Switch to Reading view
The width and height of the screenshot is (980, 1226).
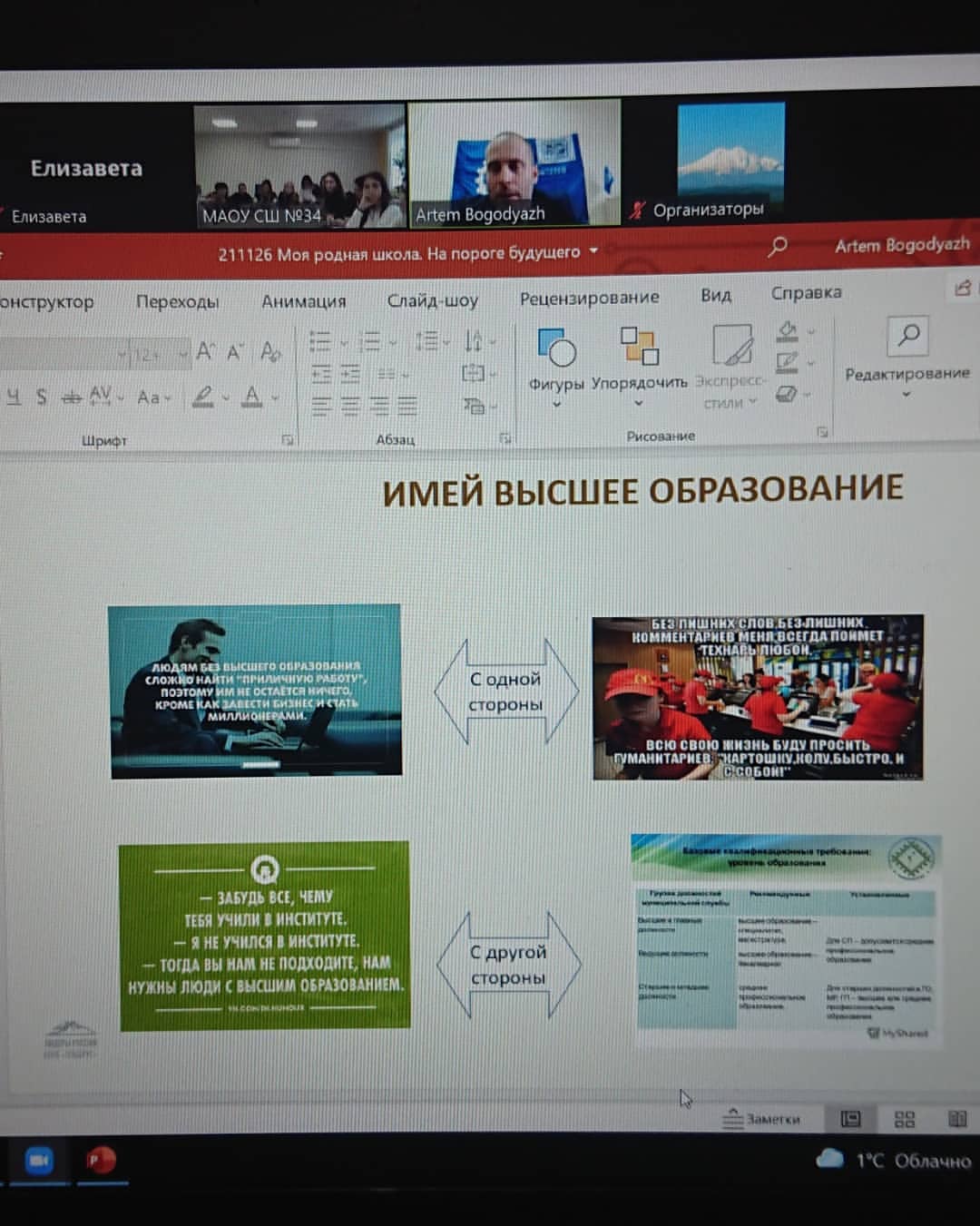957,1119
